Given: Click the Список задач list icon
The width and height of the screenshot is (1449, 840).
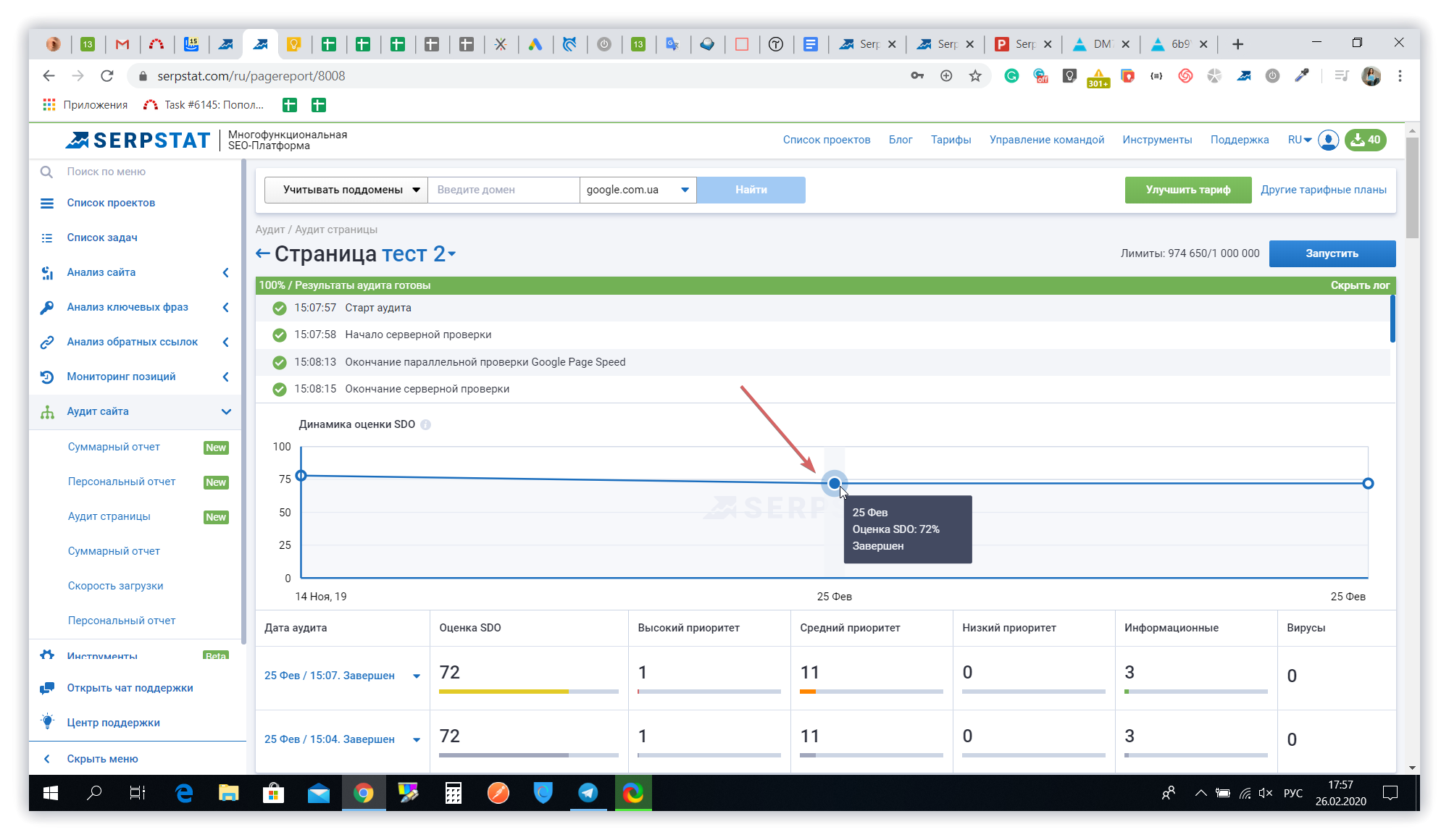Looking at the screenshot, I should pyautogui.click(x=47, y=238).
